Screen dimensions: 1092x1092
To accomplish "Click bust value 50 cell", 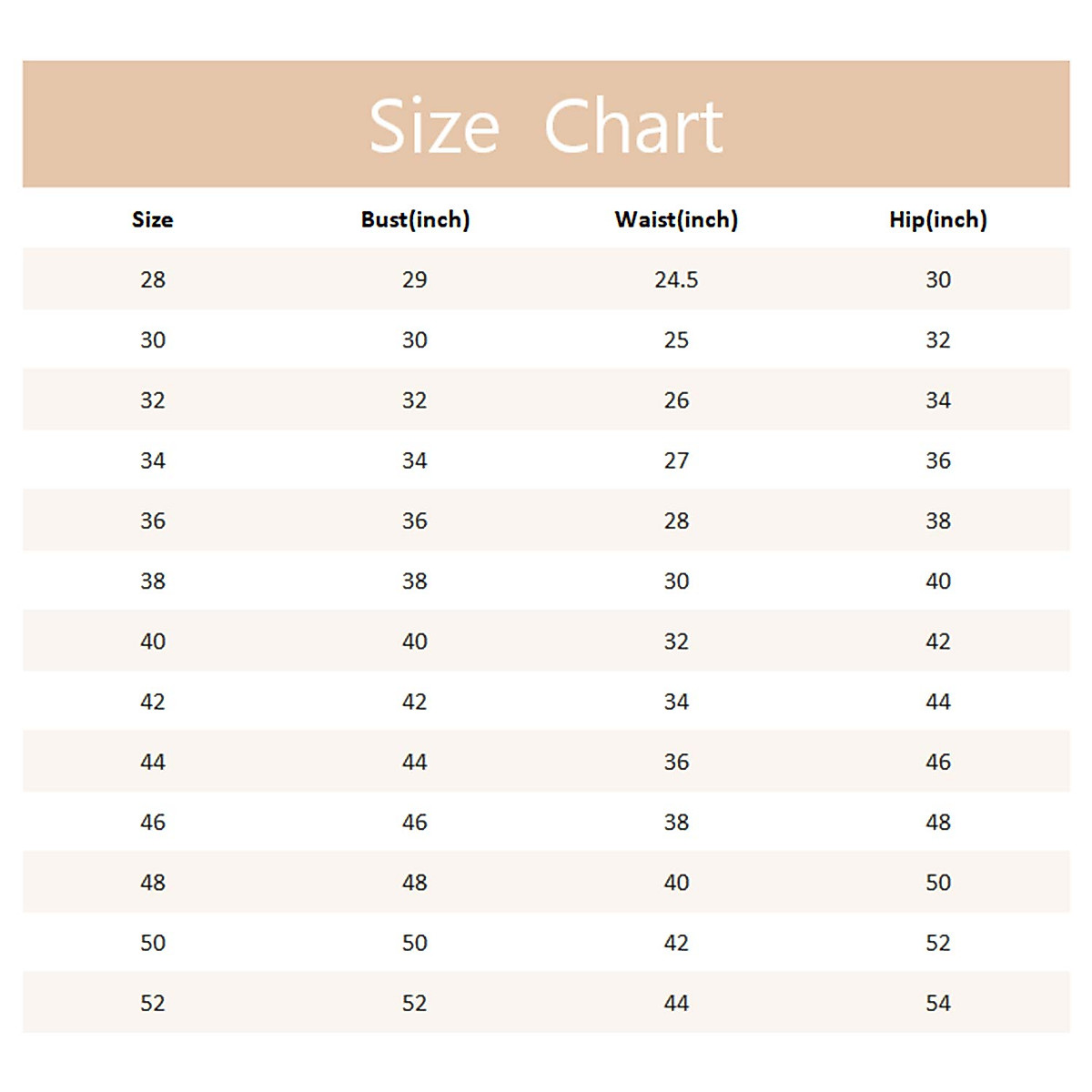I will click(415, 943).
